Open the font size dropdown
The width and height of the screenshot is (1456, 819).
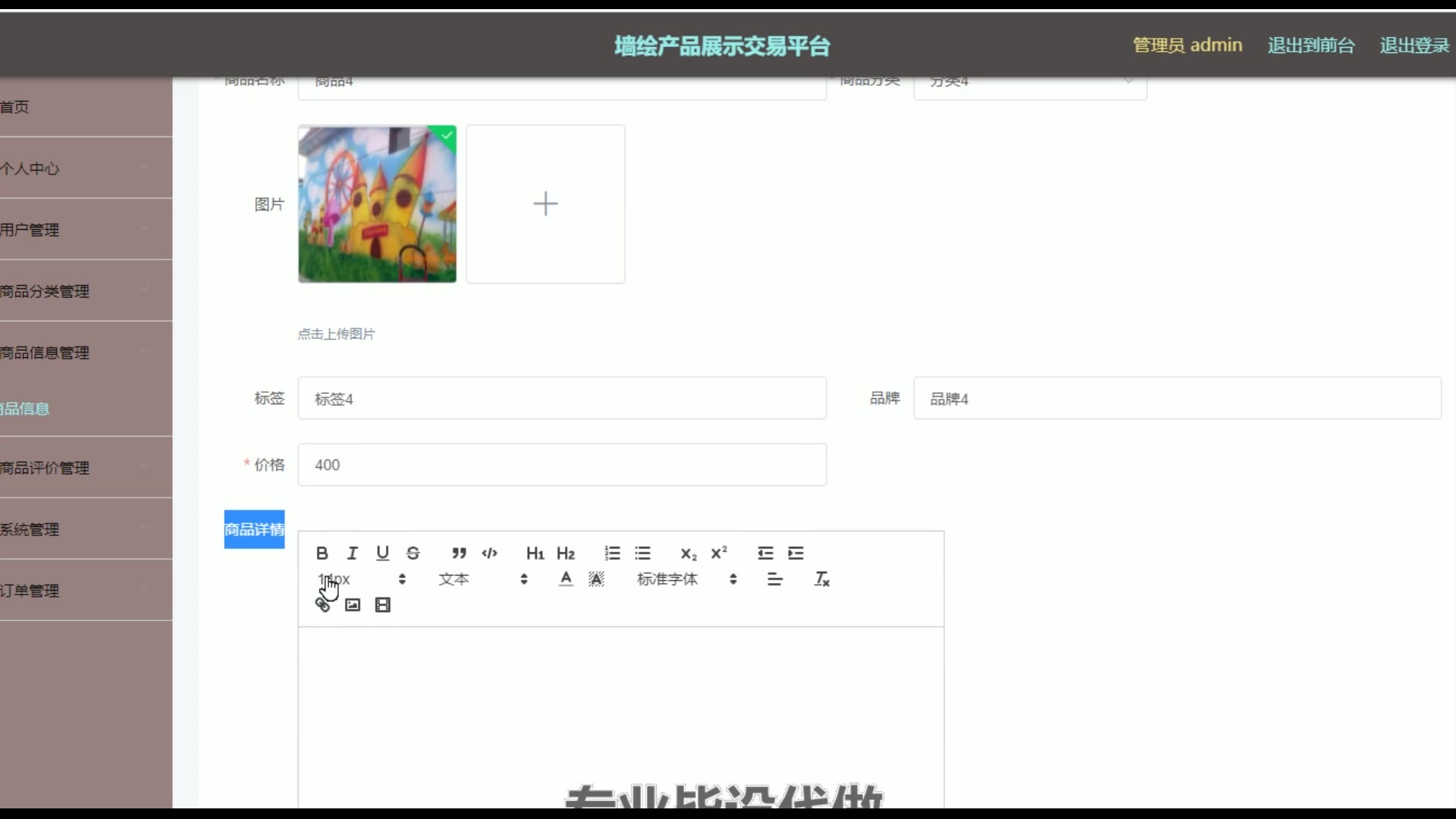point(362,579)
